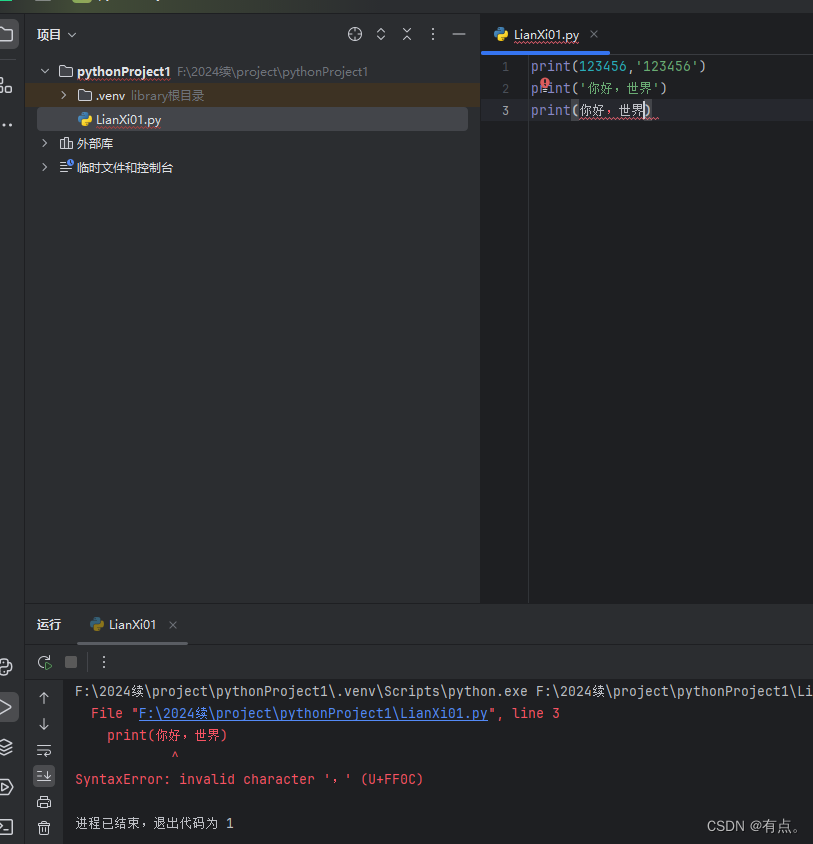Click the stop process button
The image size is (813, 844).
tap(71, 662)
